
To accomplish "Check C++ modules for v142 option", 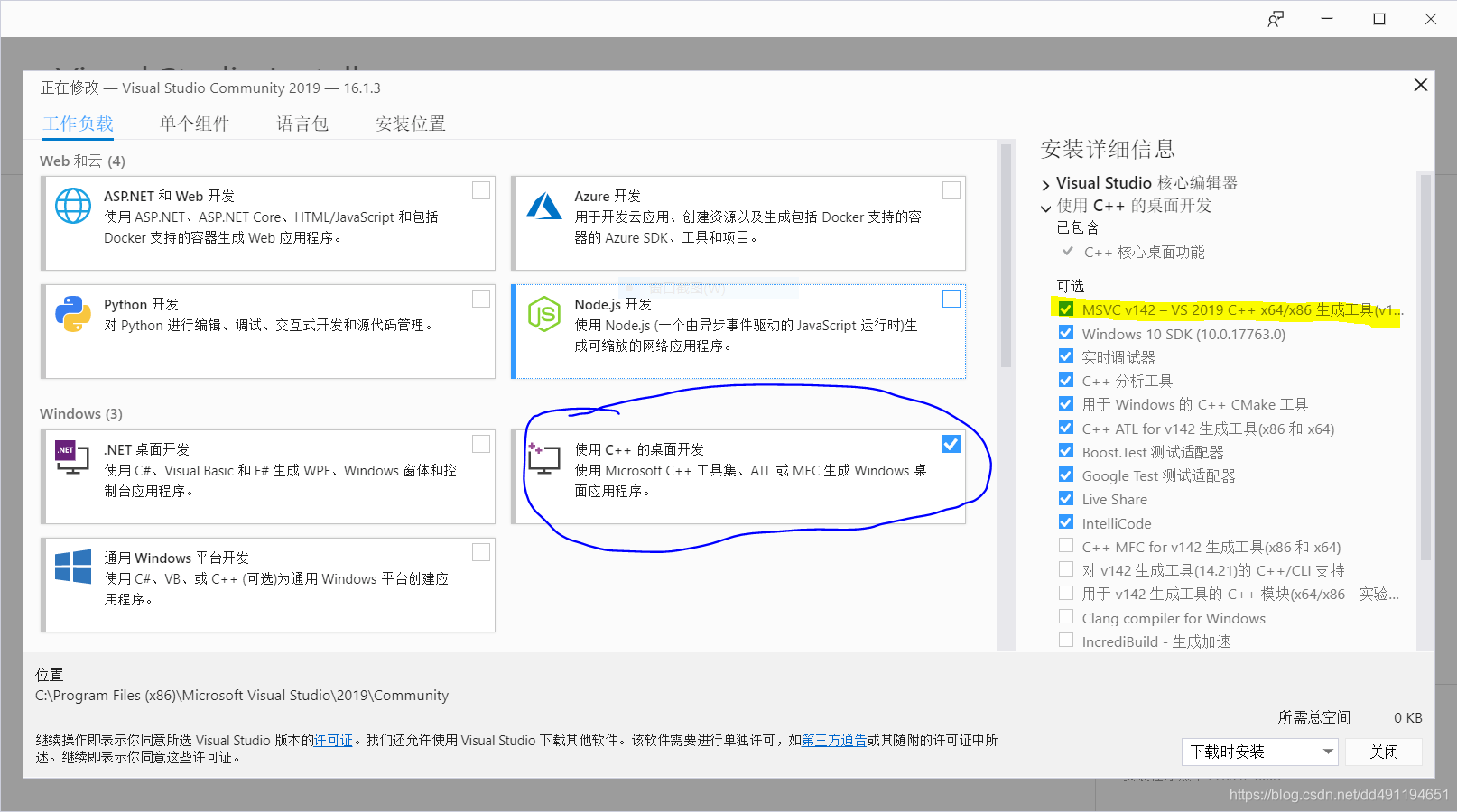I will [x=1066, y=593].
